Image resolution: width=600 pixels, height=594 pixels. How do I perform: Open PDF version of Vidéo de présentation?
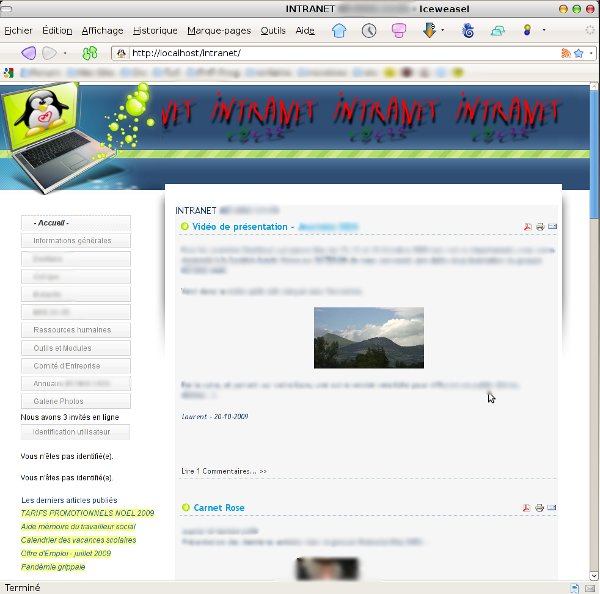click(527, 227)
